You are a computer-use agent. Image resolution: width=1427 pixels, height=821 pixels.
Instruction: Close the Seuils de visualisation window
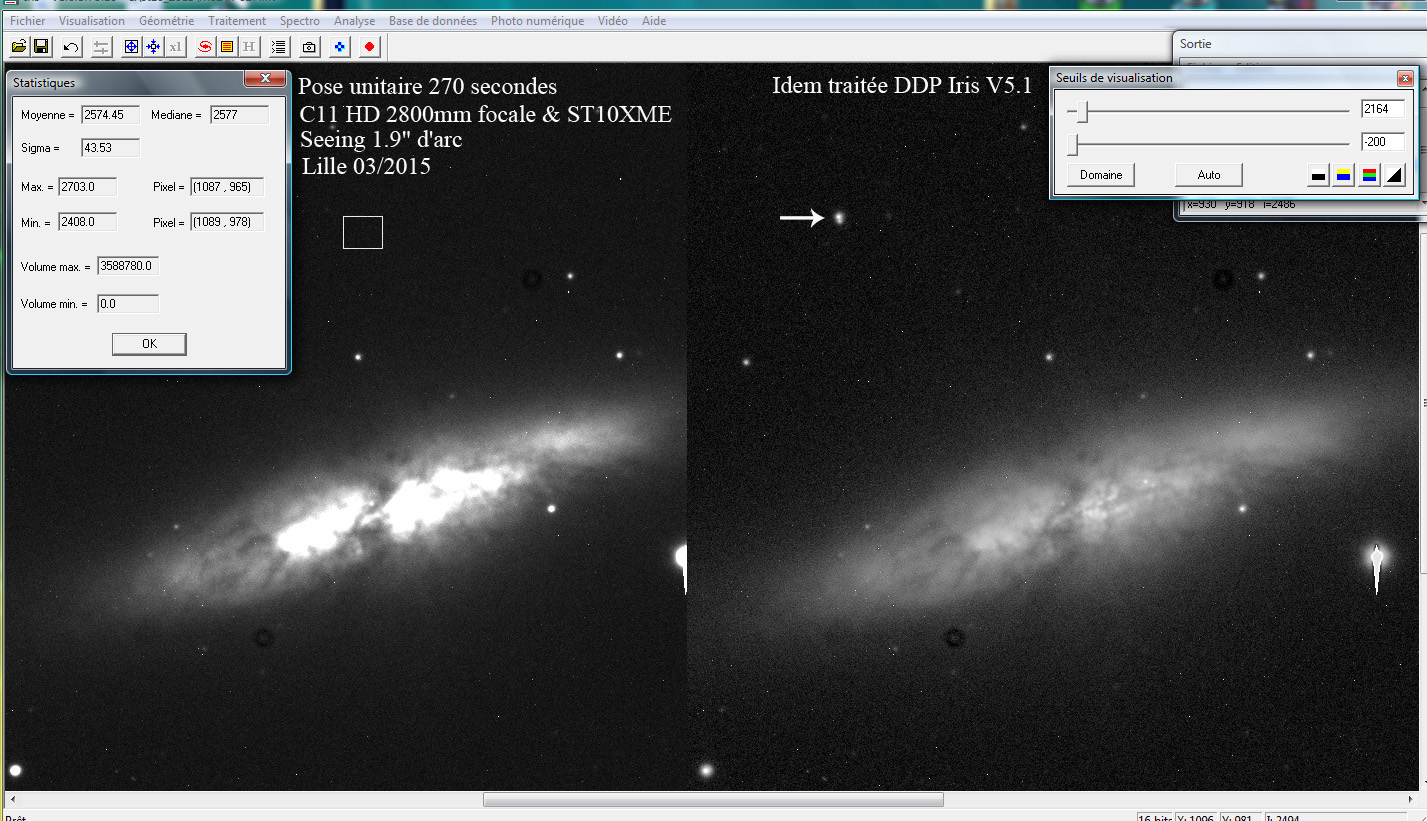point(1405,78)
